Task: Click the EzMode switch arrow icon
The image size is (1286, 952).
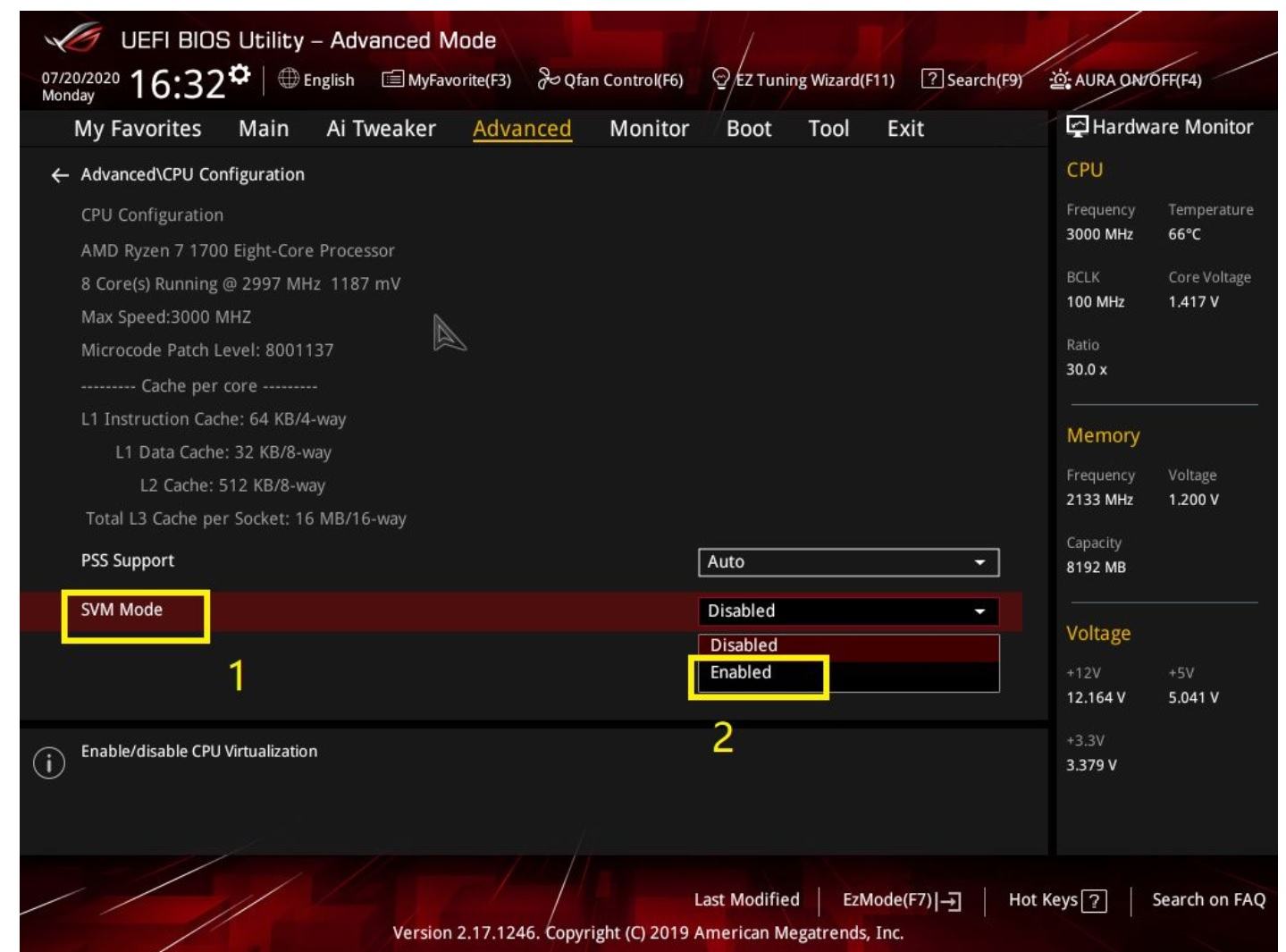Action: click(x=949, y=901)
